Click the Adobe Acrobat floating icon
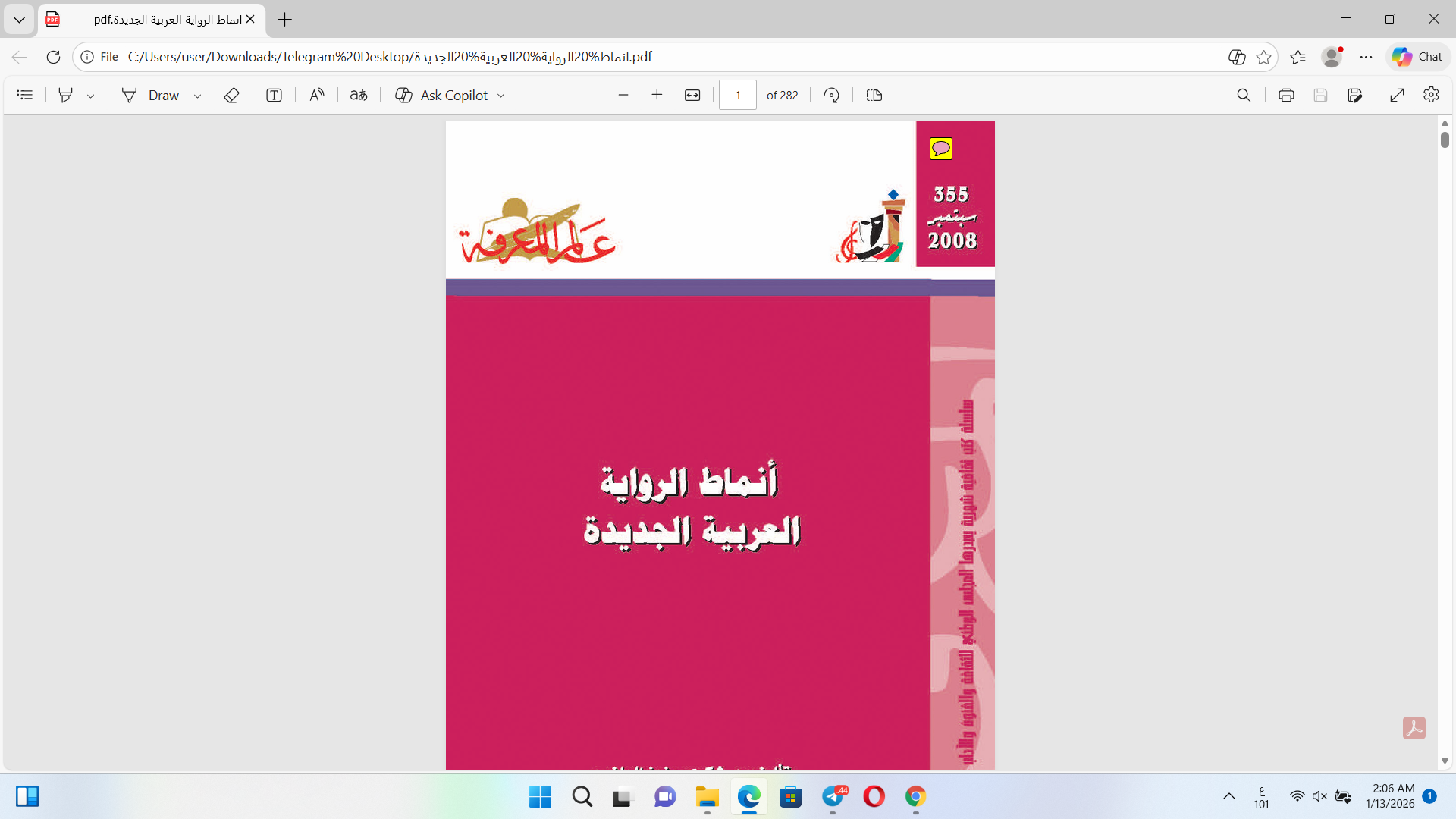 click(1414, 728)
